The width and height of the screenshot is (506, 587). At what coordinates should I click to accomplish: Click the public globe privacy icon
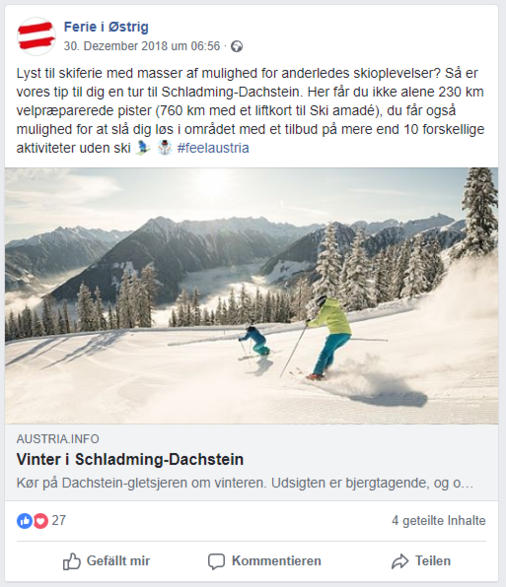tap(237, 46)
